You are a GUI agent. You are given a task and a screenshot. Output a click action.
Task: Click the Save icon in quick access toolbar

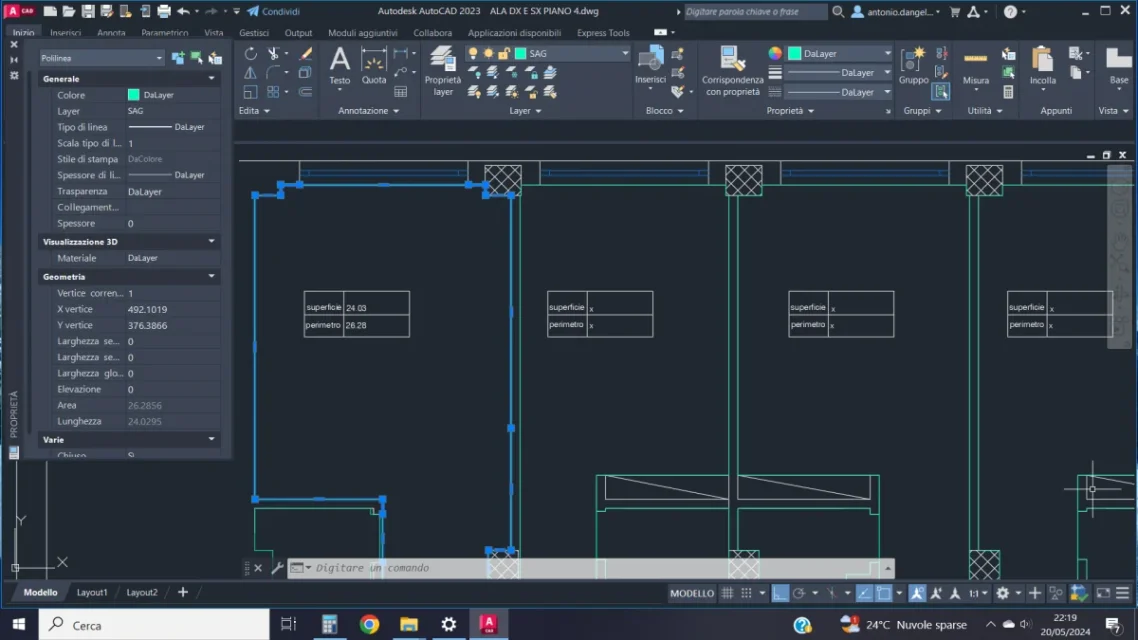(x=88, y=12)
